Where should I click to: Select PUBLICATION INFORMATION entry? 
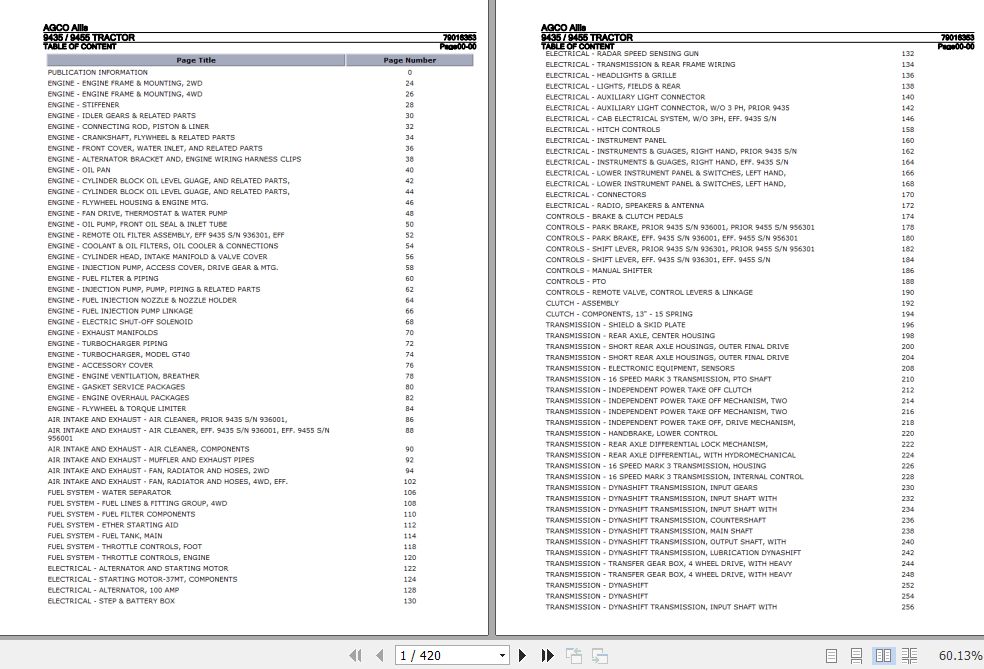point(98,73)
